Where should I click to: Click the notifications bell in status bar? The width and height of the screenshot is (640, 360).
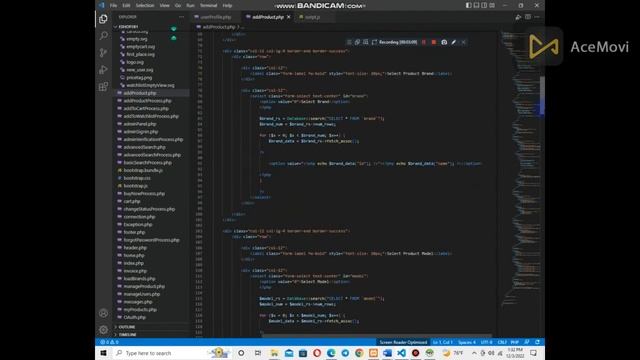538,342
